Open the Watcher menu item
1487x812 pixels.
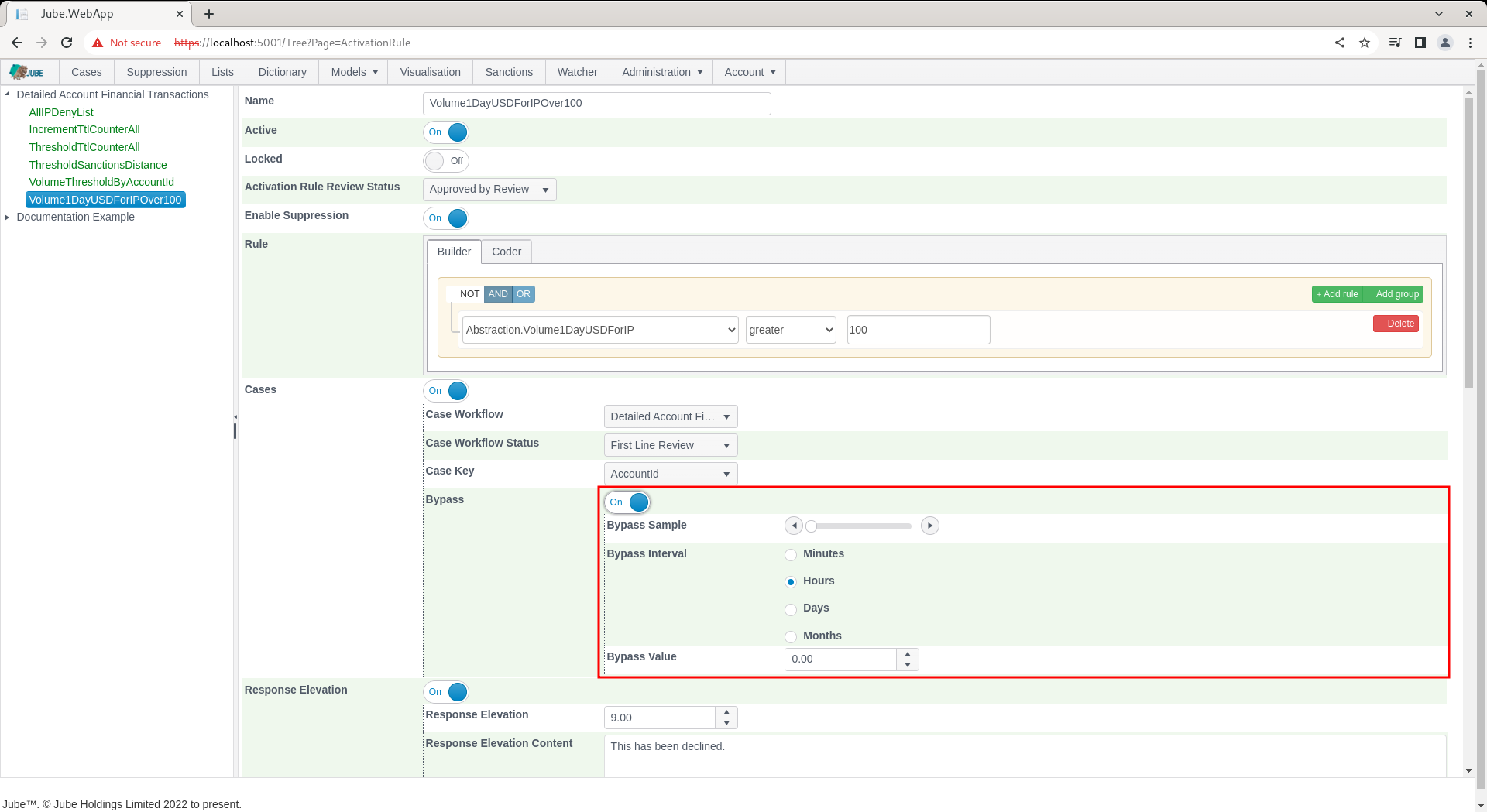(578, 72)
